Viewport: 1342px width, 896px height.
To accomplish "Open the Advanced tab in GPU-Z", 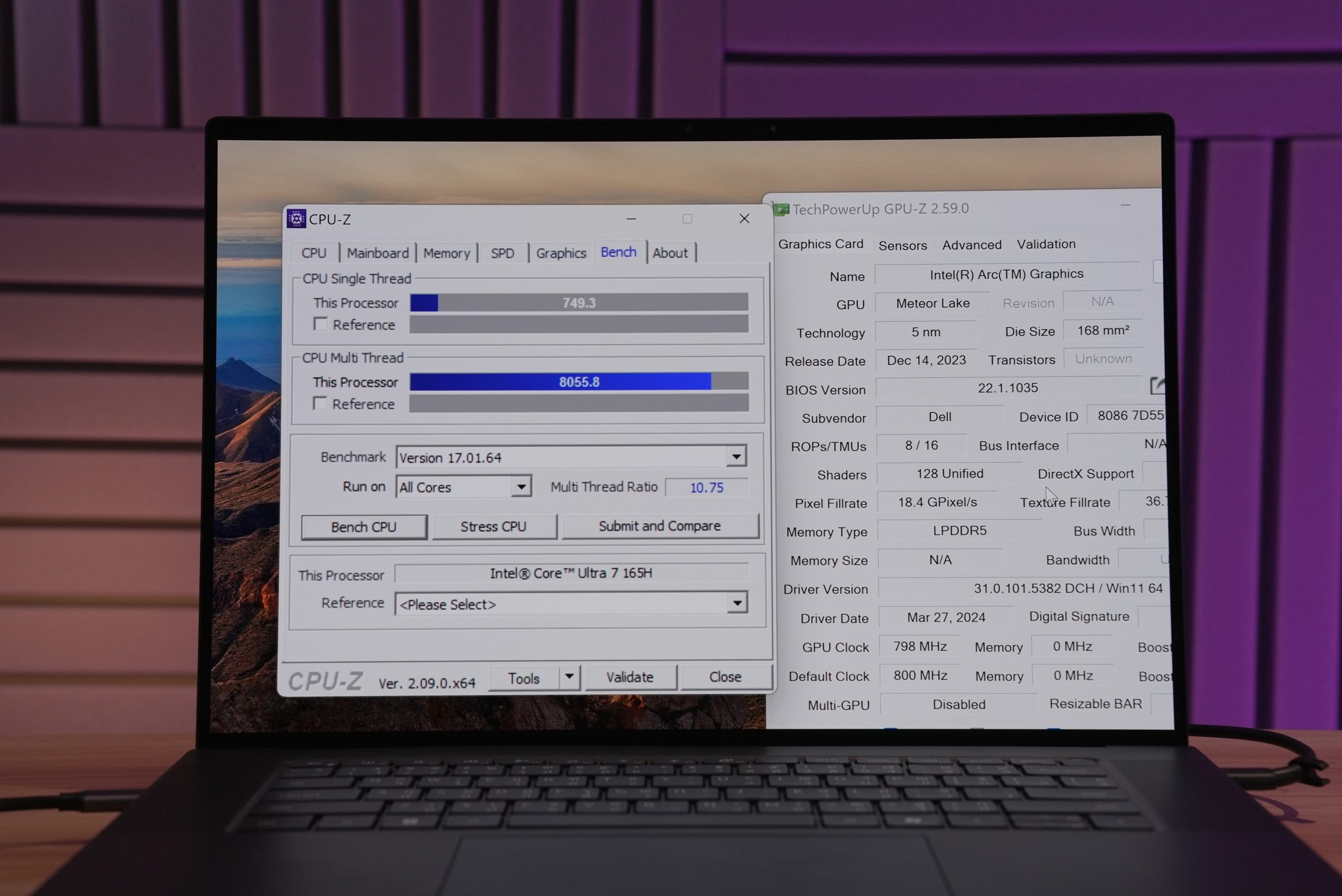I will 971,245.
